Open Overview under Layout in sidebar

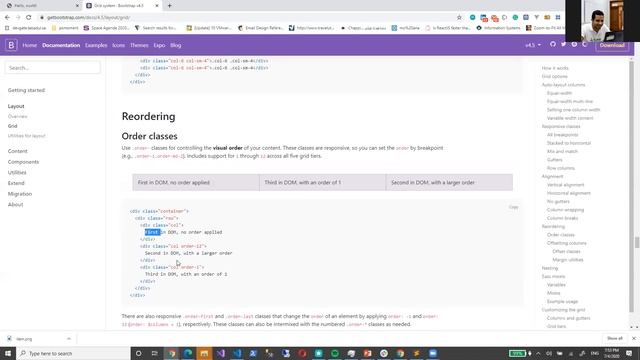(18, 116)
